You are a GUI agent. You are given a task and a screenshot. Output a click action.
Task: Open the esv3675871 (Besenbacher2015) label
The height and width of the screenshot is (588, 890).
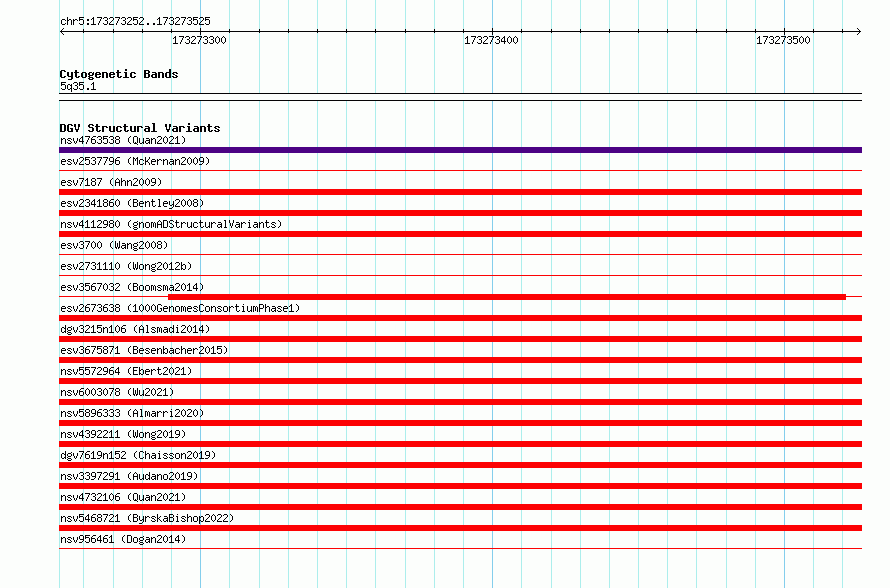coord(144,350)
